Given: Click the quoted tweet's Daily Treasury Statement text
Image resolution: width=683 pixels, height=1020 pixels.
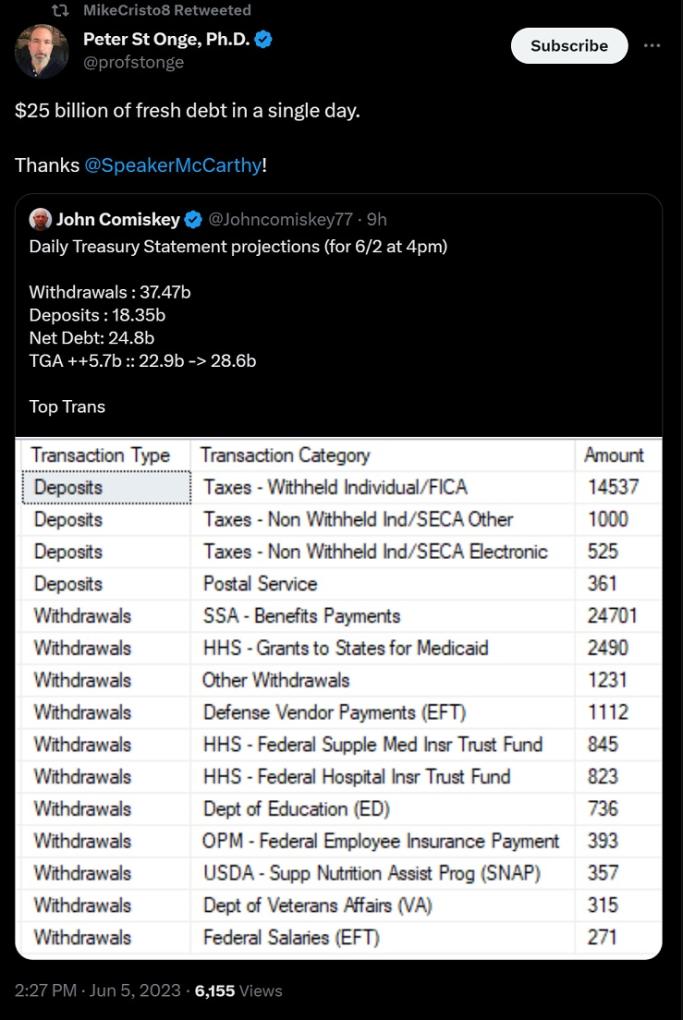Looking at the screenshot, I should point(238,246).
